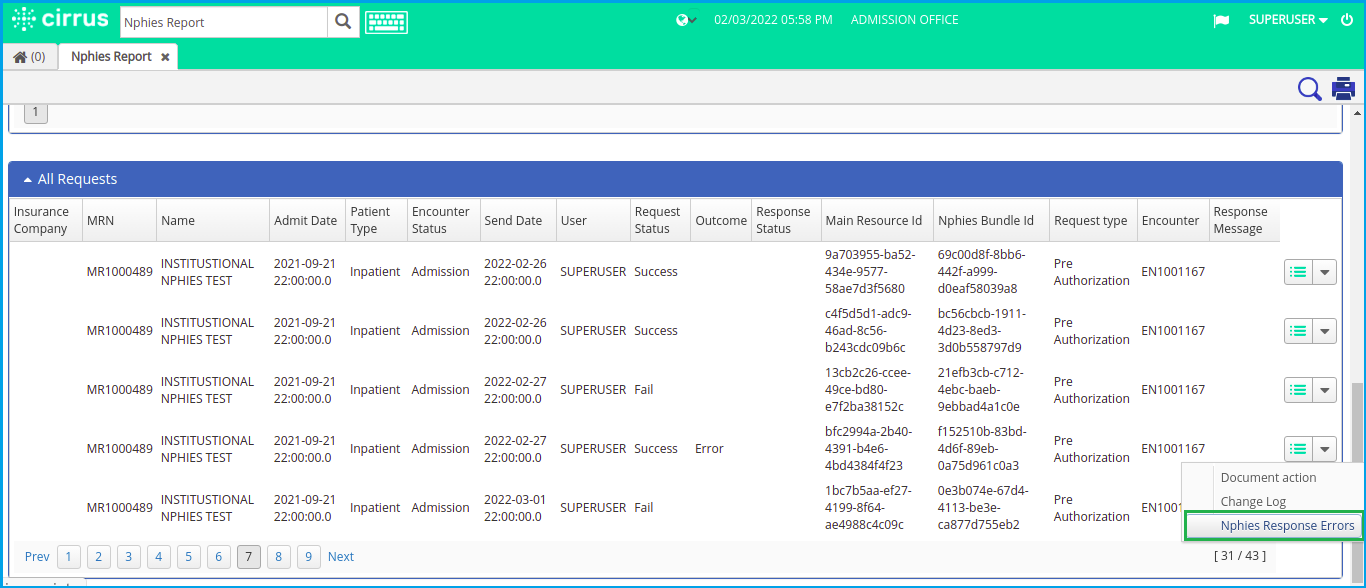Click the print icon in report toolbar
This screenshot has height=588, width=1366.
click(1343, 89)
